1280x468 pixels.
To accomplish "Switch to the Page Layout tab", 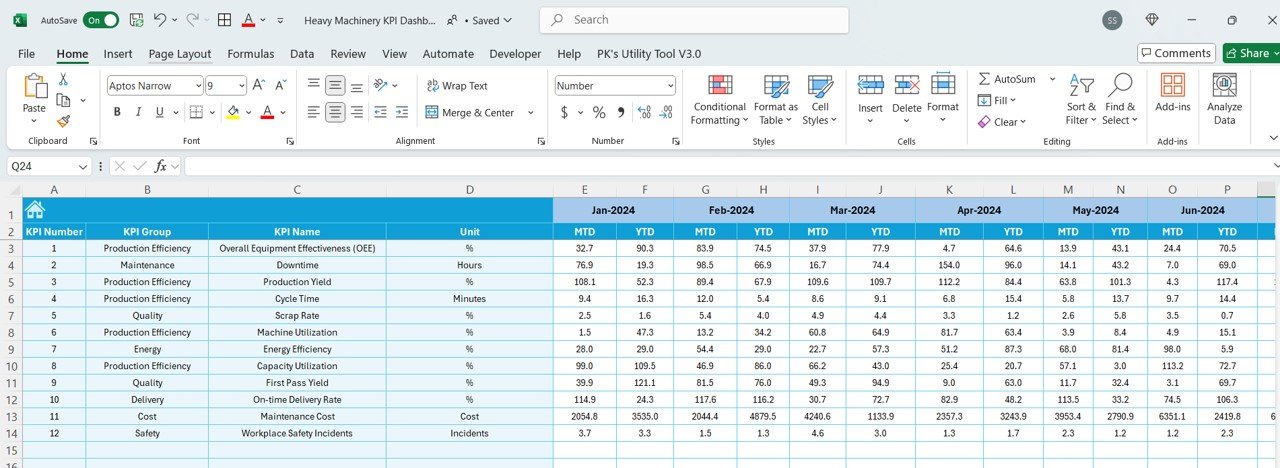I will (180, 54).
